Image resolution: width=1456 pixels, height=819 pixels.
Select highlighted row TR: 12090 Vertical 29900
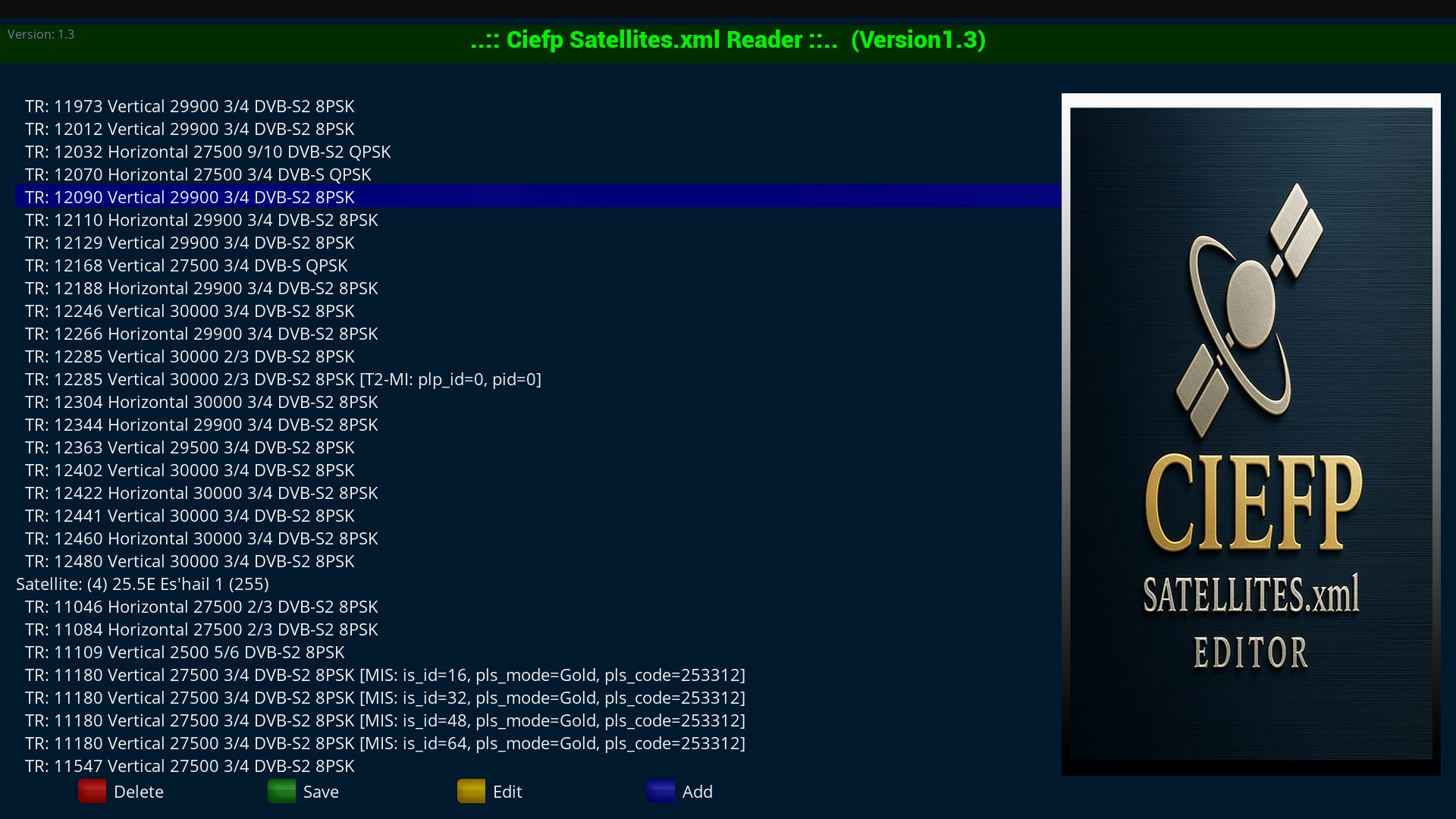pos(538,197)
